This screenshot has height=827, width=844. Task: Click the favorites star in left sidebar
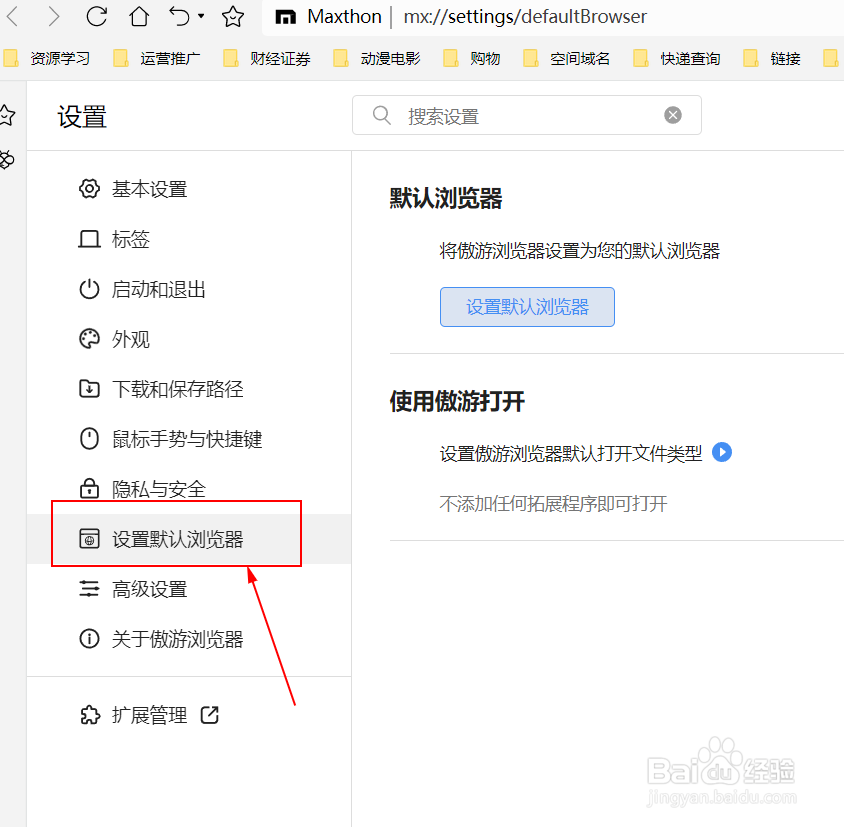tap(6, 115)
